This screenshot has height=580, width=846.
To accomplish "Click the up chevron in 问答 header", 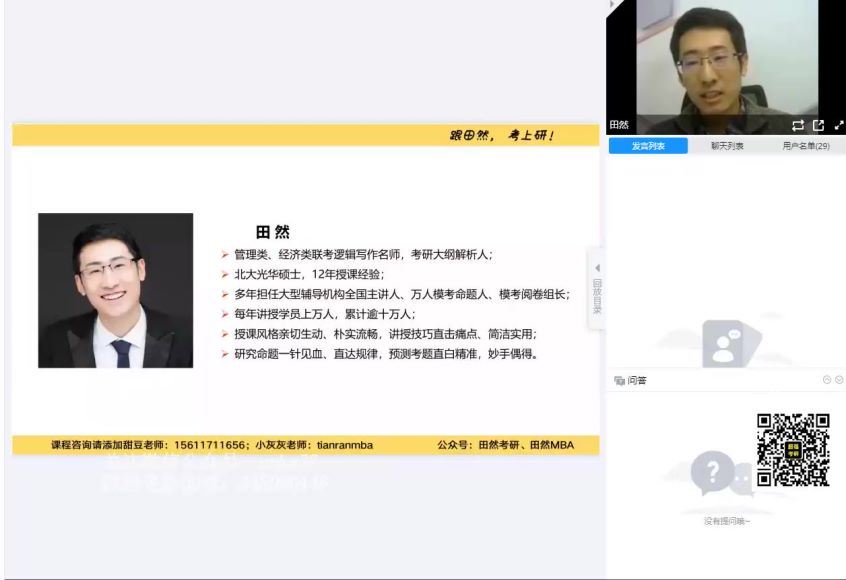I will (827, 380).
